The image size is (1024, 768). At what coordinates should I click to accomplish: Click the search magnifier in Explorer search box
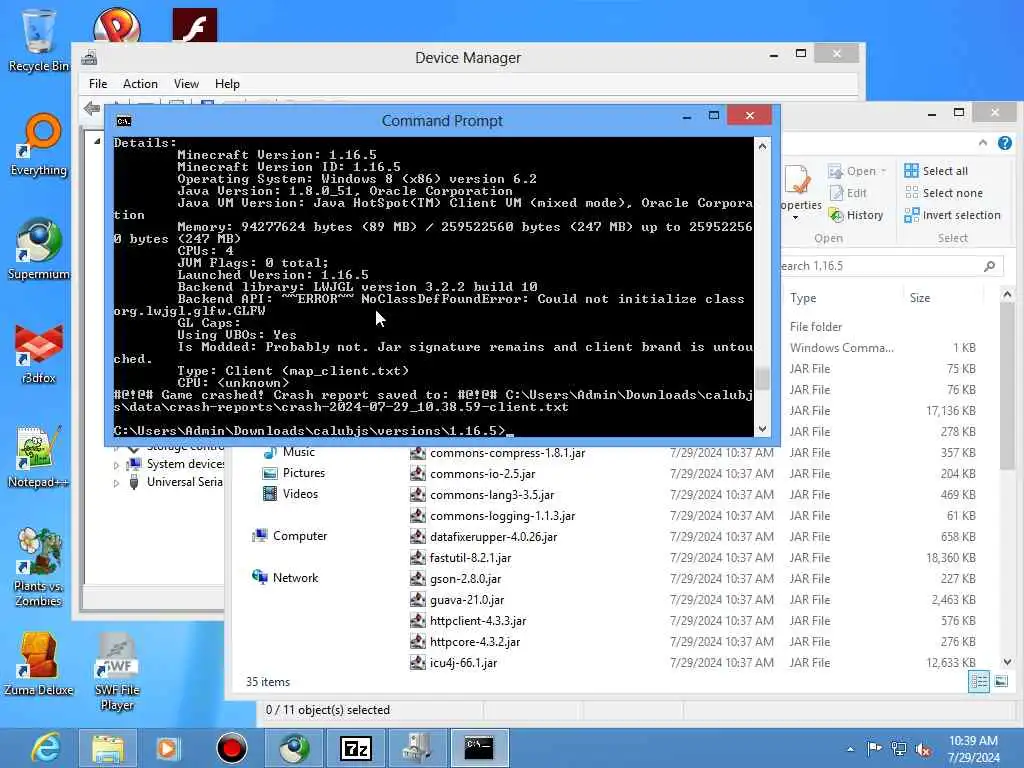click(990, 266)
